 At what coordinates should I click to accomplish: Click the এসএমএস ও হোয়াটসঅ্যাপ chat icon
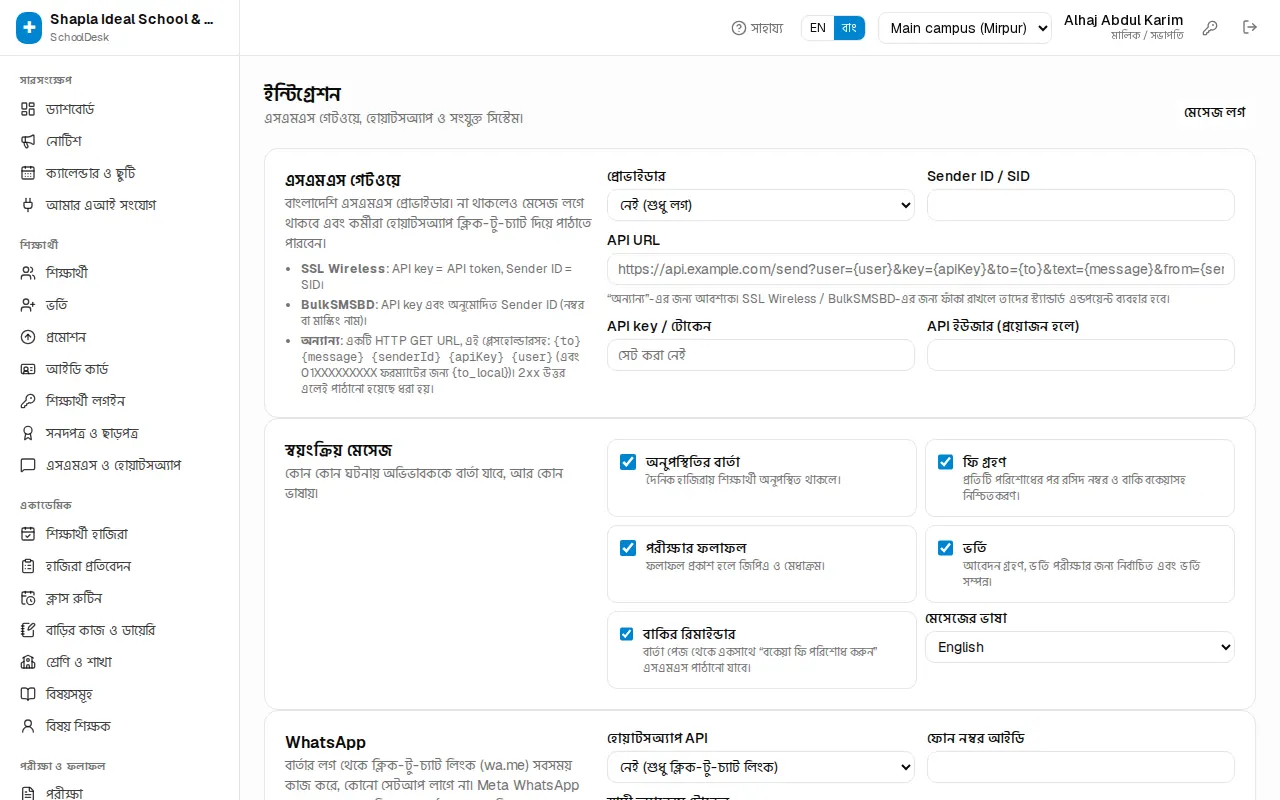[x=28, y=465]
